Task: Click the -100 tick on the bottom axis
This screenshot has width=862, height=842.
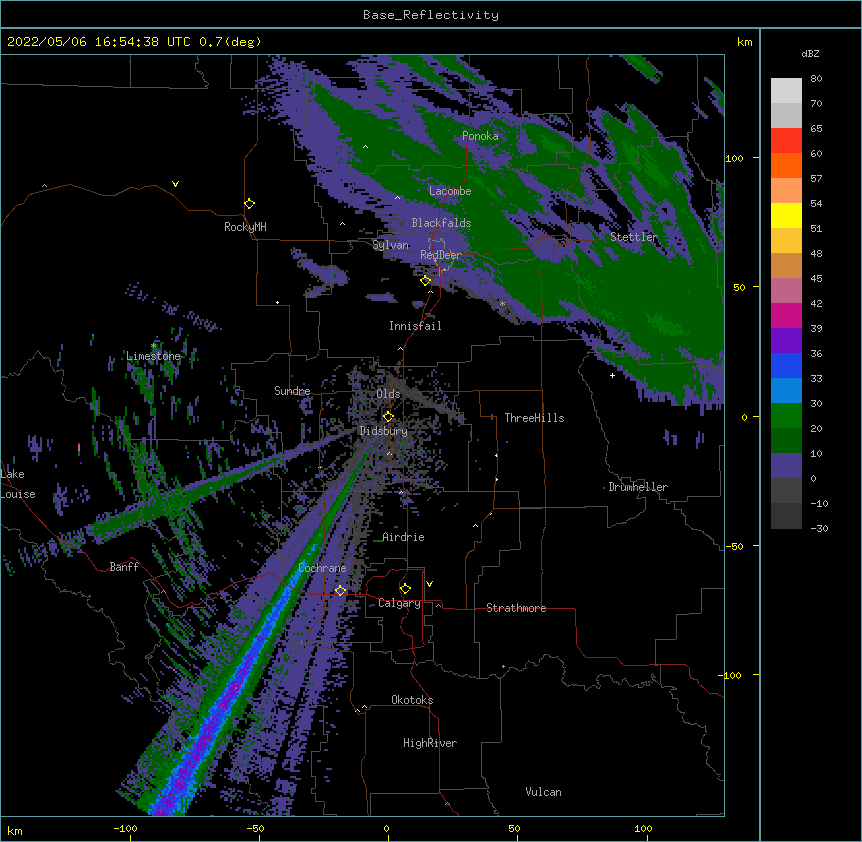Action: [125, 829]
